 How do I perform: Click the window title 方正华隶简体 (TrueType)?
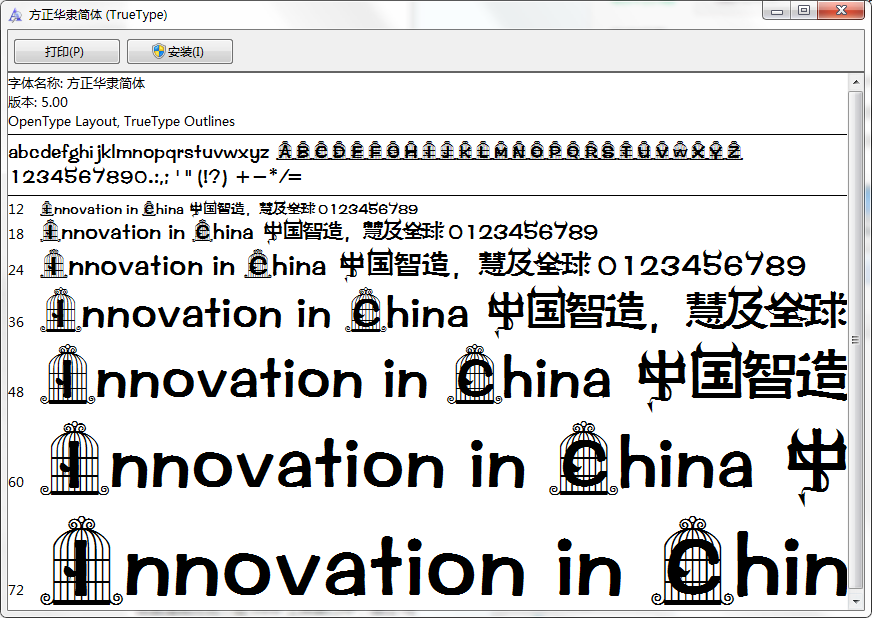[98, 15]
